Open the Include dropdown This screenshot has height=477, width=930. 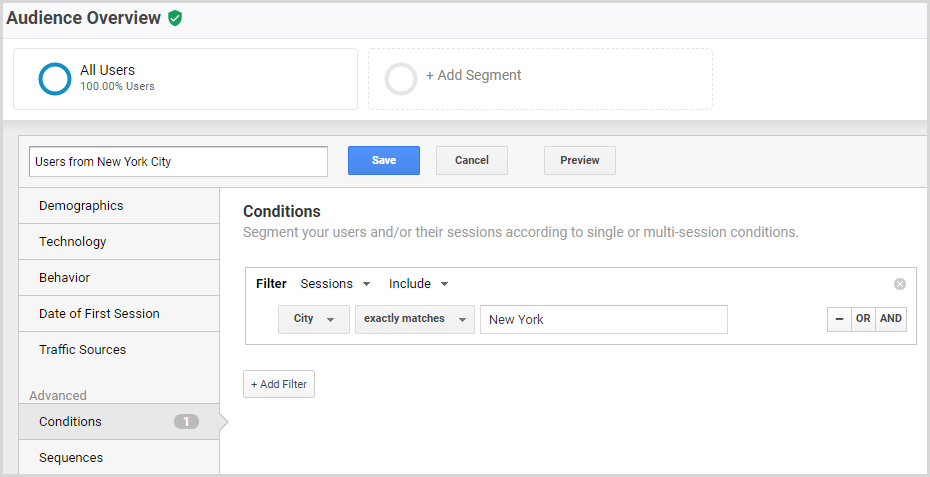[418, 284]
